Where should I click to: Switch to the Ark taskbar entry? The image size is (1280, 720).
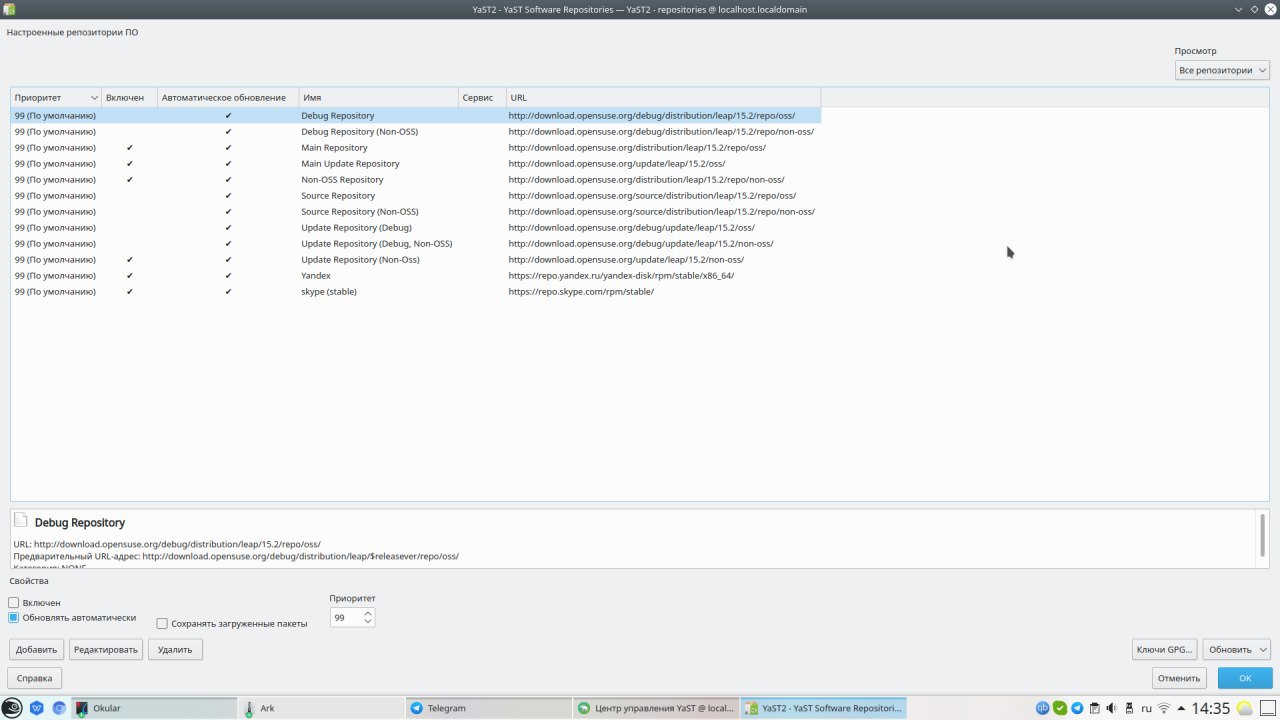321,708
